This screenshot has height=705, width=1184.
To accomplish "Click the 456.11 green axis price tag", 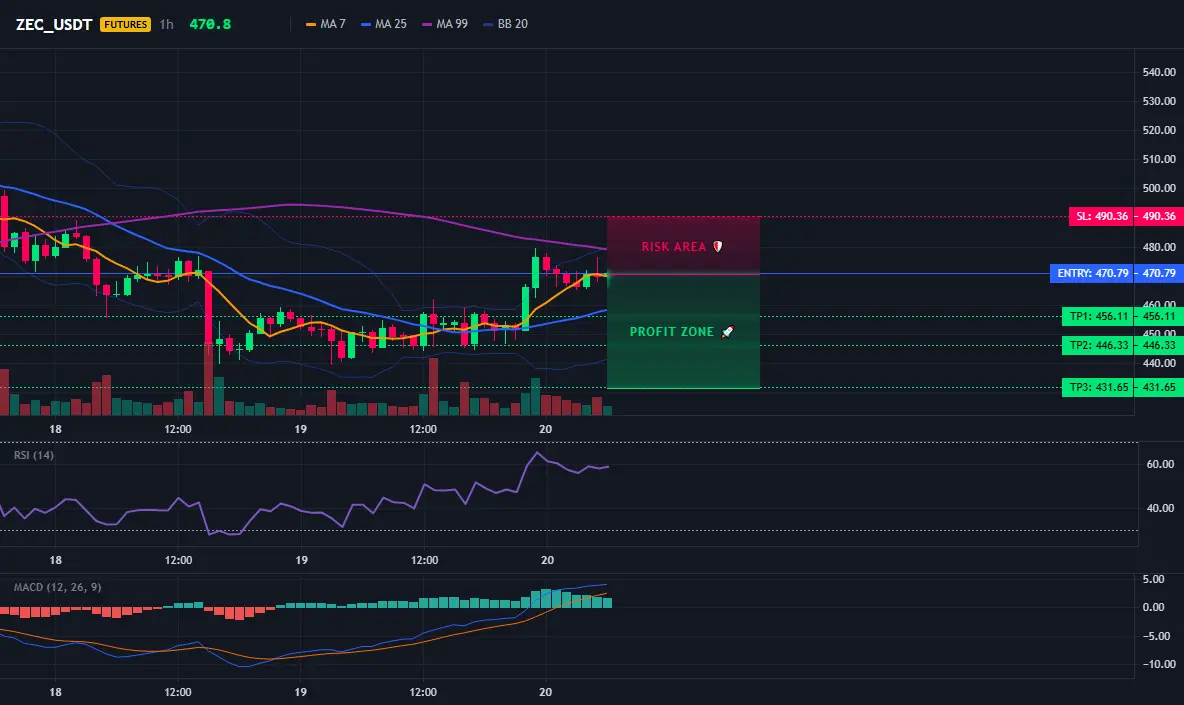I will click(1159, 316).
